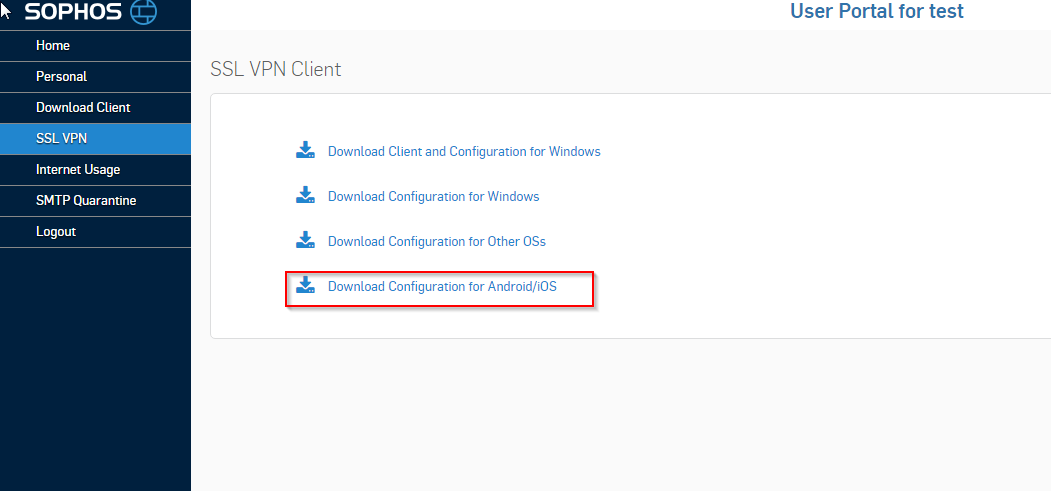Open Download Client in the sidebar
Image resolution: width=1051 pixels, height=491 pixels.
(83, 108)
